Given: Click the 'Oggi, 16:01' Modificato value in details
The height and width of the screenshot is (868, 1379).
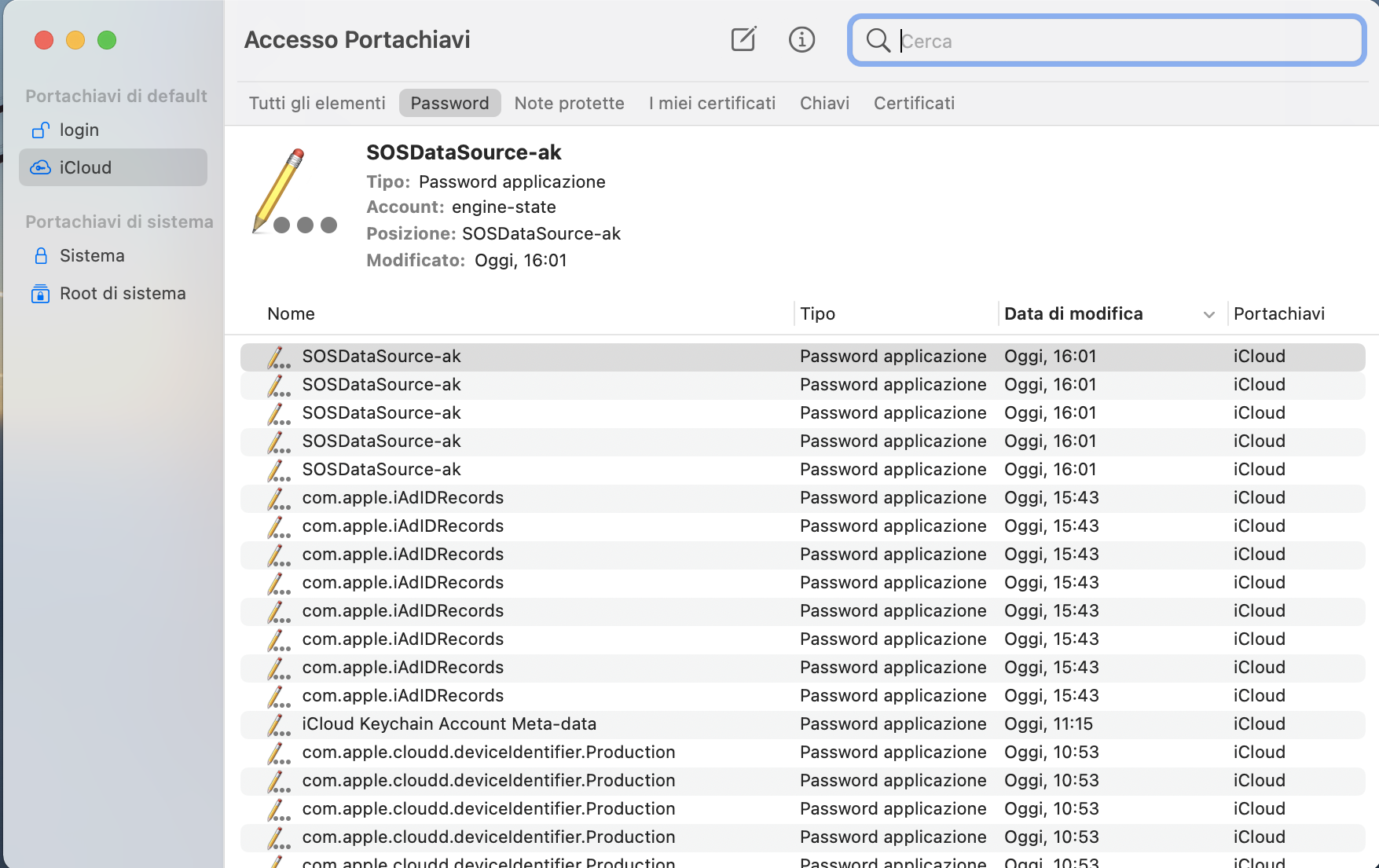Looking at the screenshot, I should (520, 261).
